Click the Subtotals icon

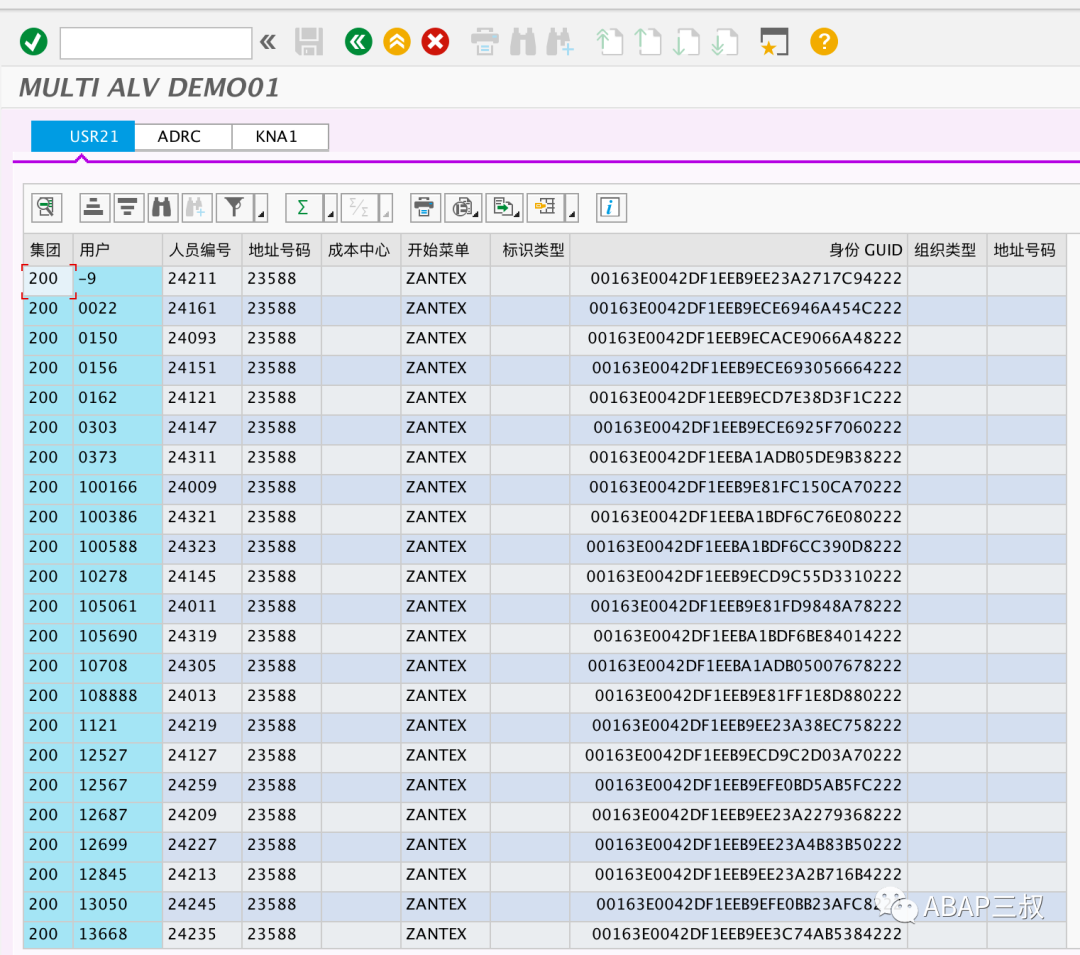[360, 207]
